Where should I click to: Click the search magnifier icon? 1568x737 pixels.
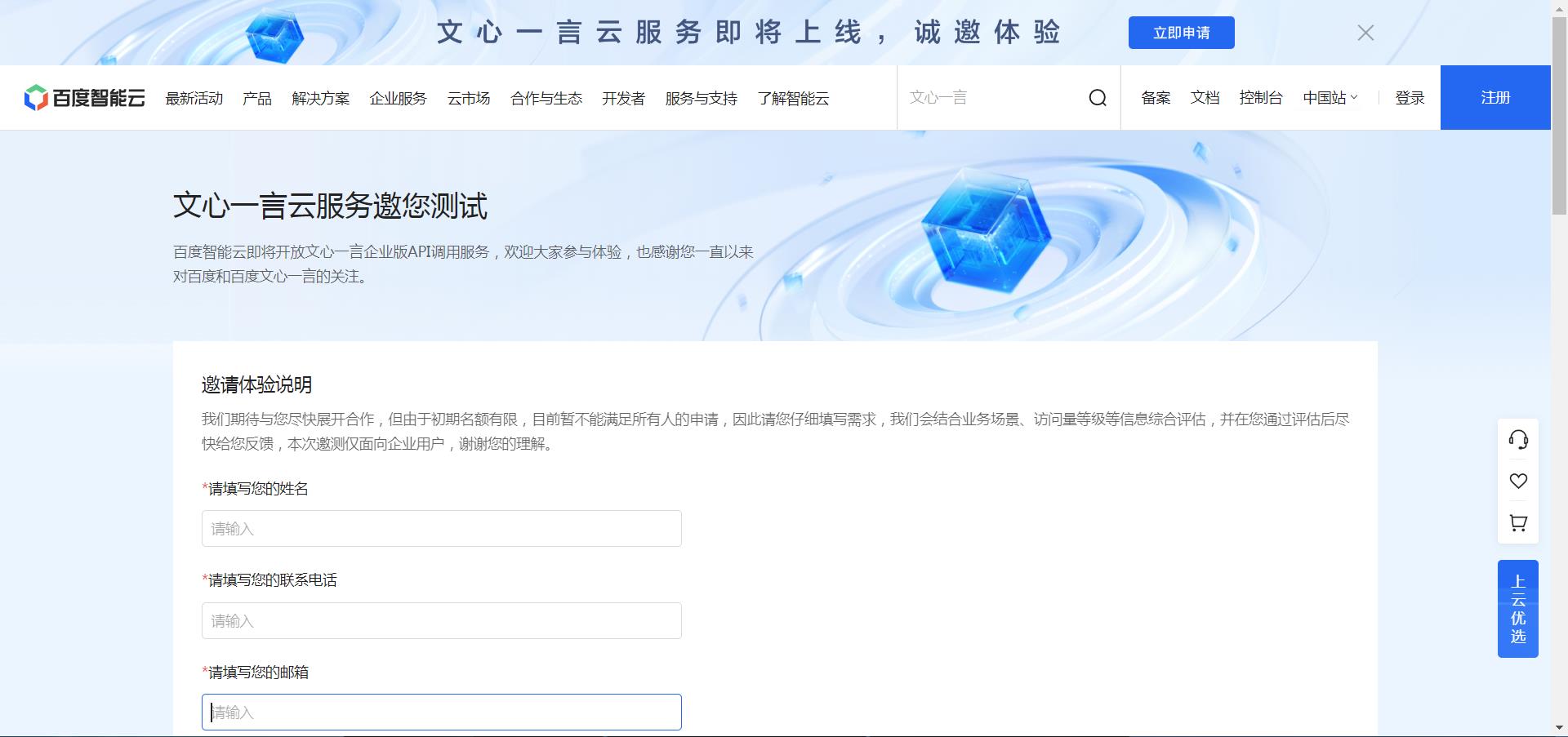(1098, 98)
